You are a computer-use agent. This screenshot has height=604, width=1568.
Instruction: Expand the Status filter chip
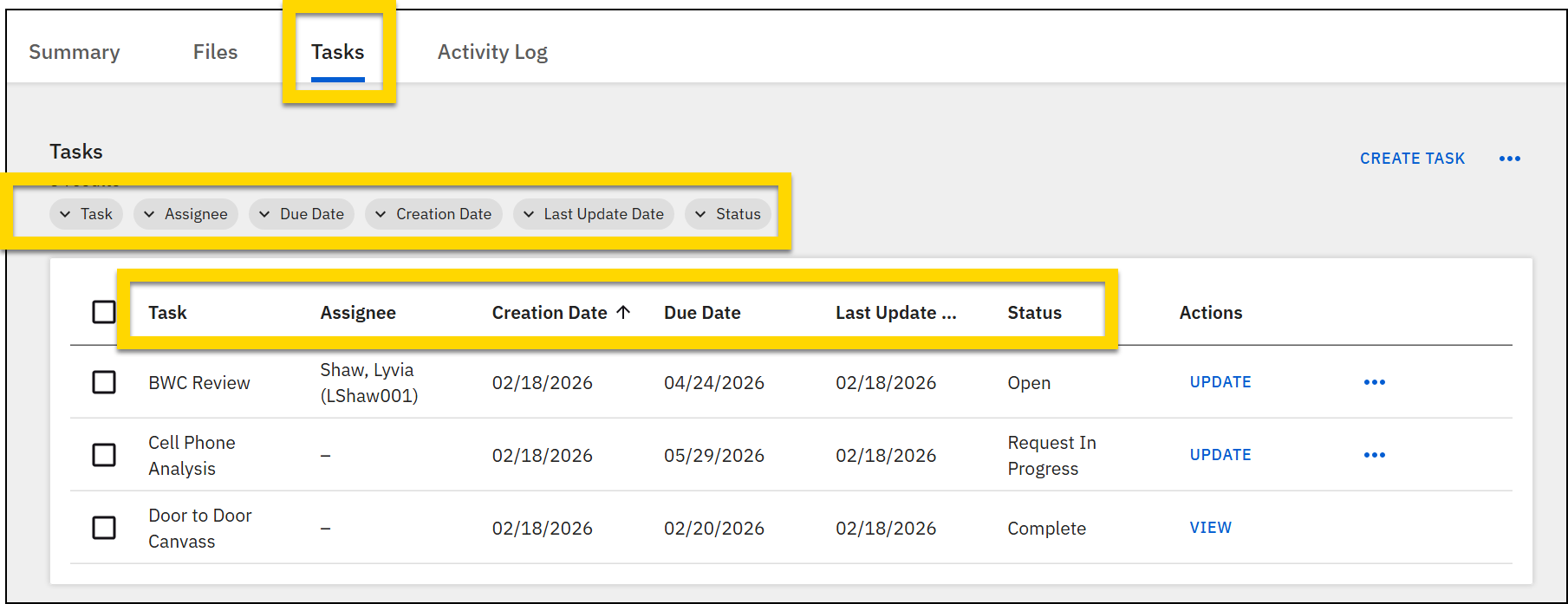(x=728, y=214)
